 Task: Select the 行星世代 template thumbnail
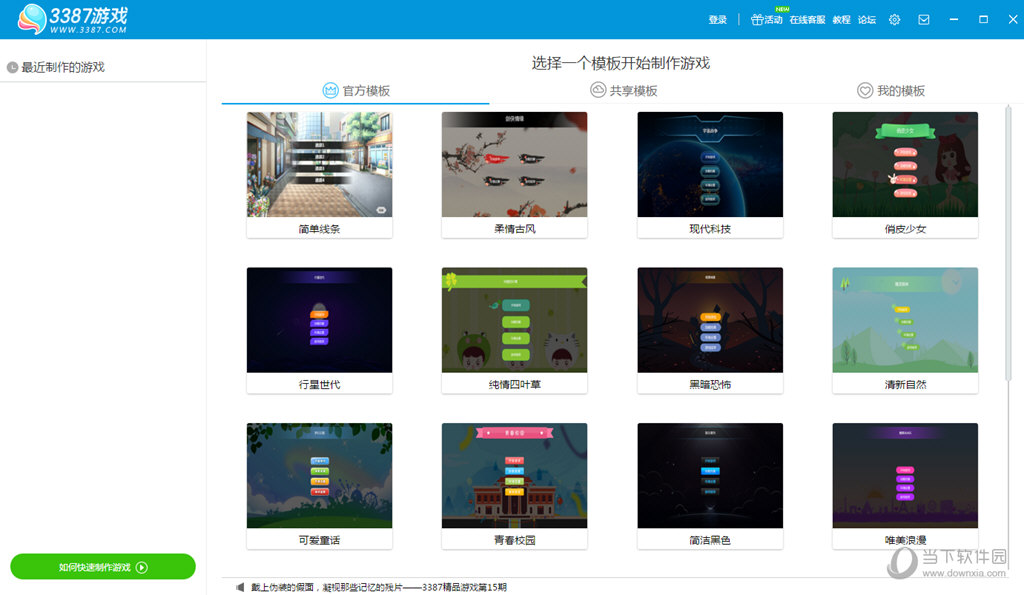pyautogui.click(x=319, y=320)
